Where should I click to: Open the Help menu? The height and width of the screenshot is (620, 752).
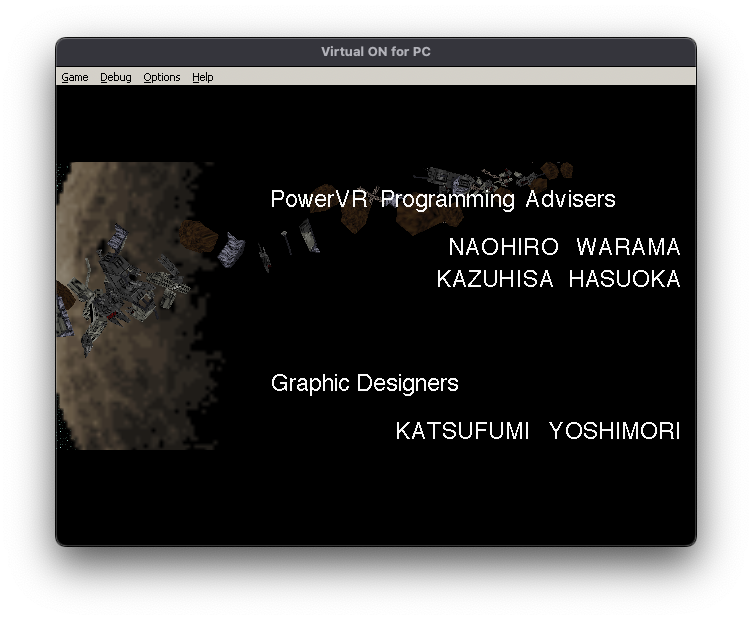202,77
